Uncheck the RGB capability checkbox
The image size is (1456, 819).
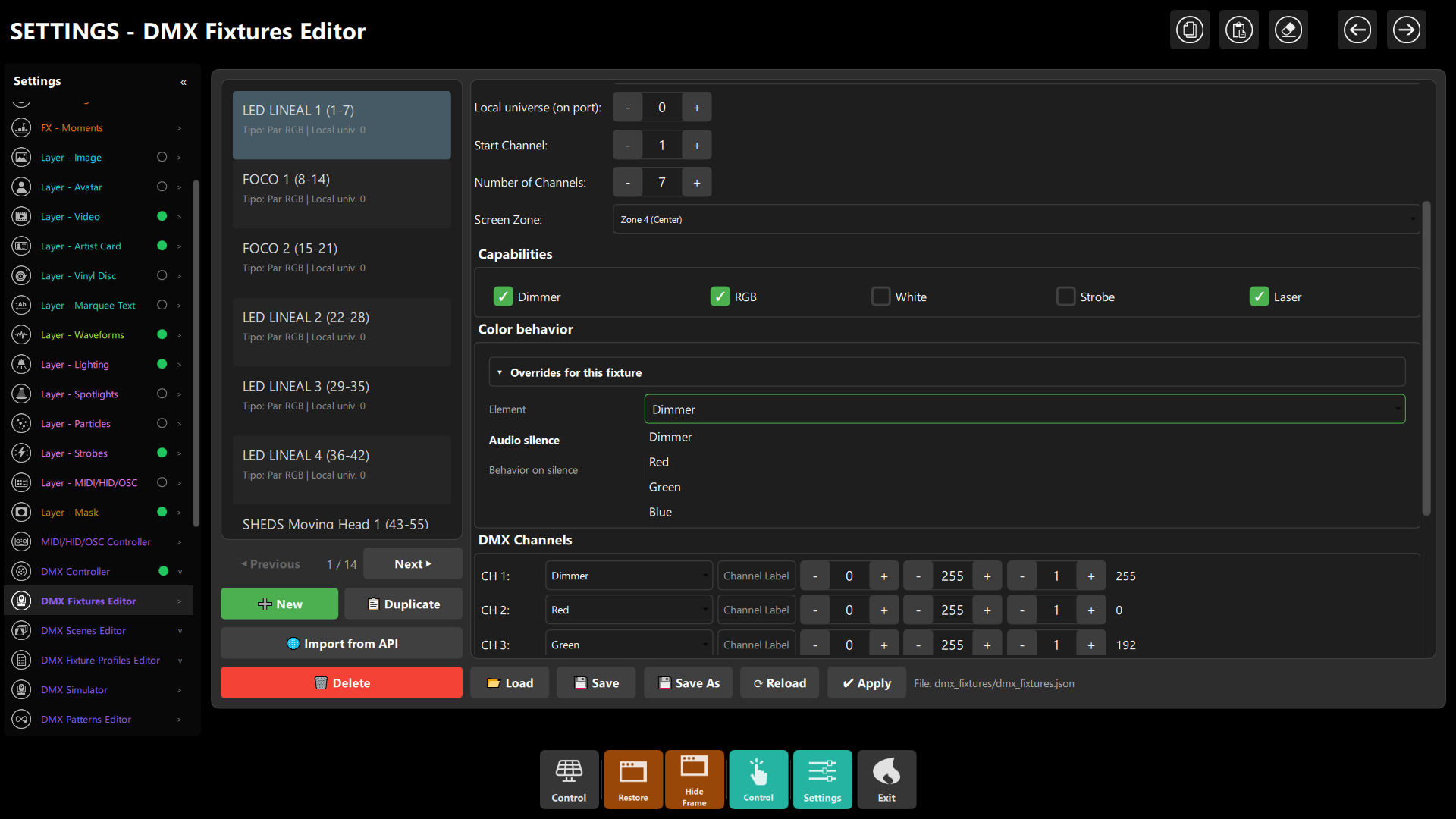click(720, 297)
